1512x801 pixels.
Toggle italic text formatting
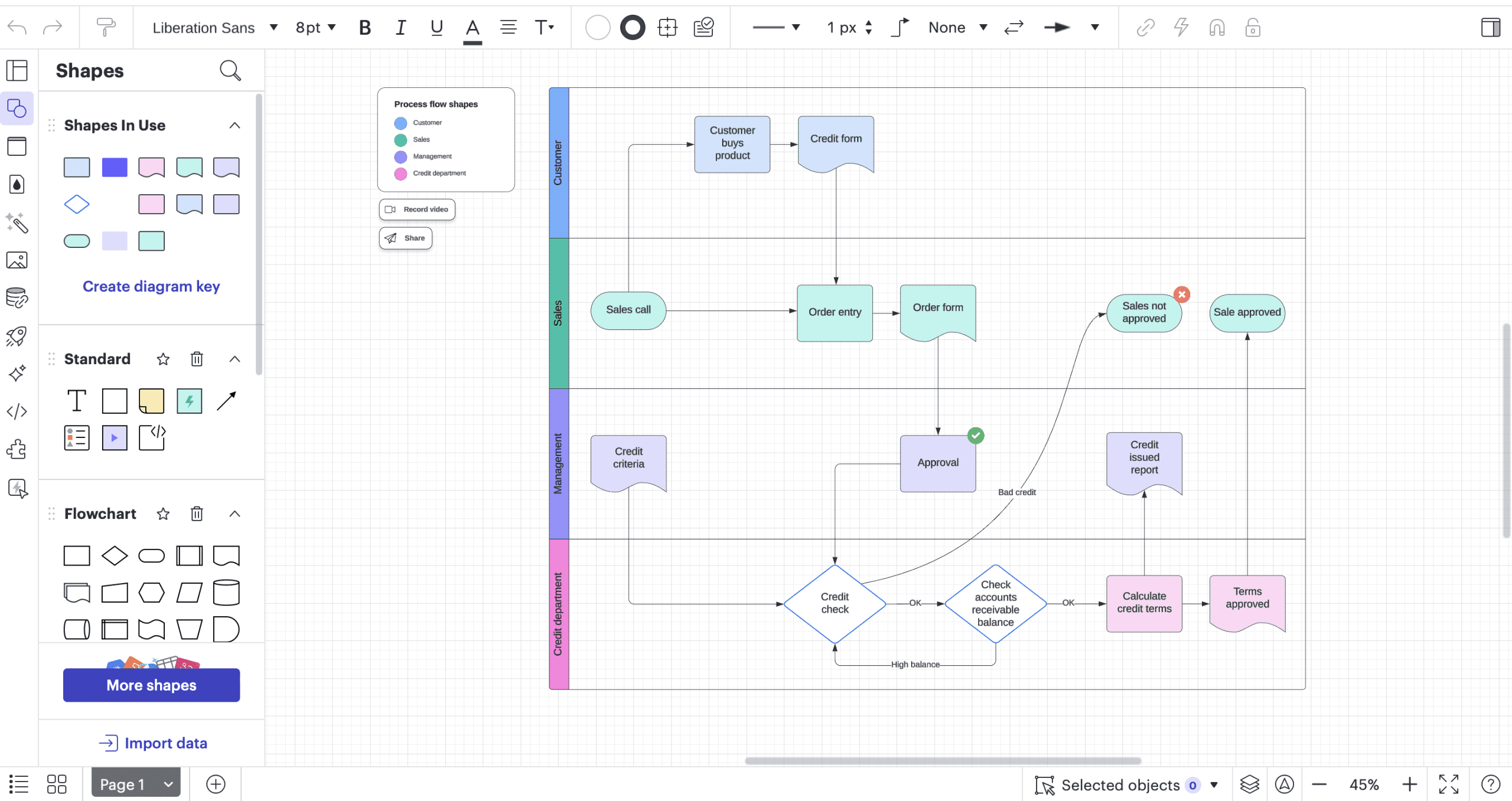400,27
